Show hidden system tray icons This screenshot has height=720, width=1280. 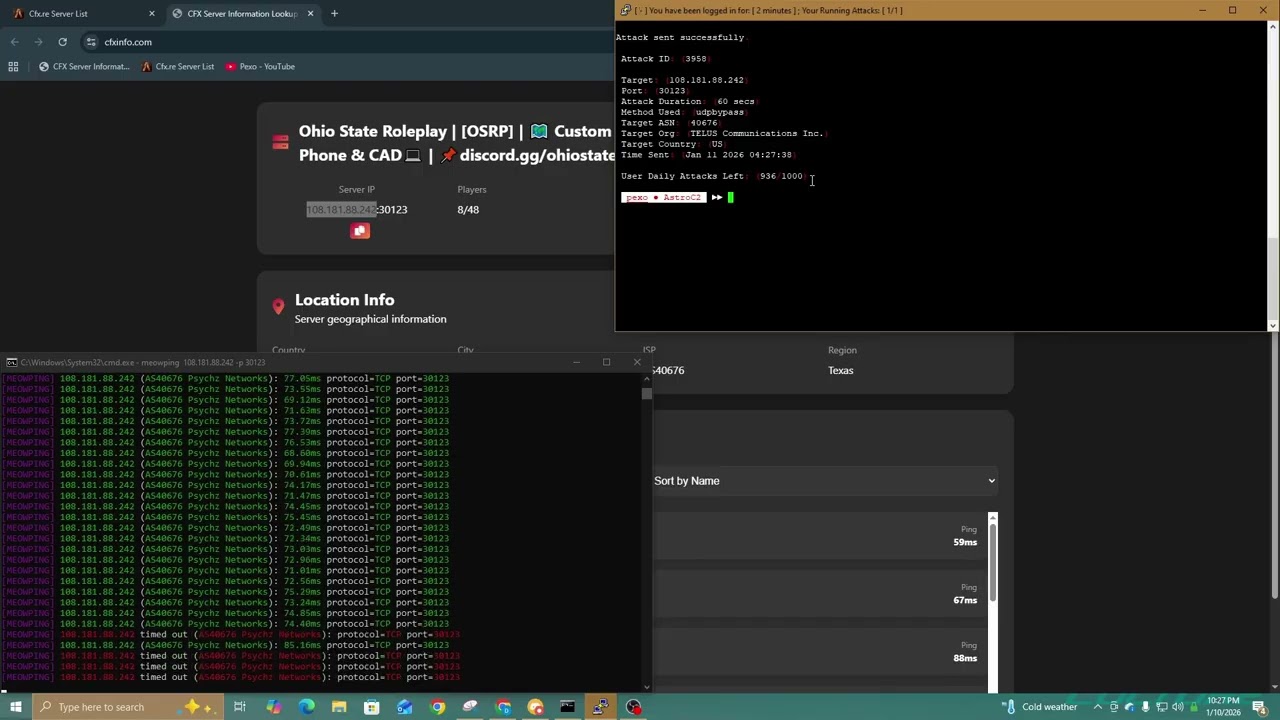1097,707
